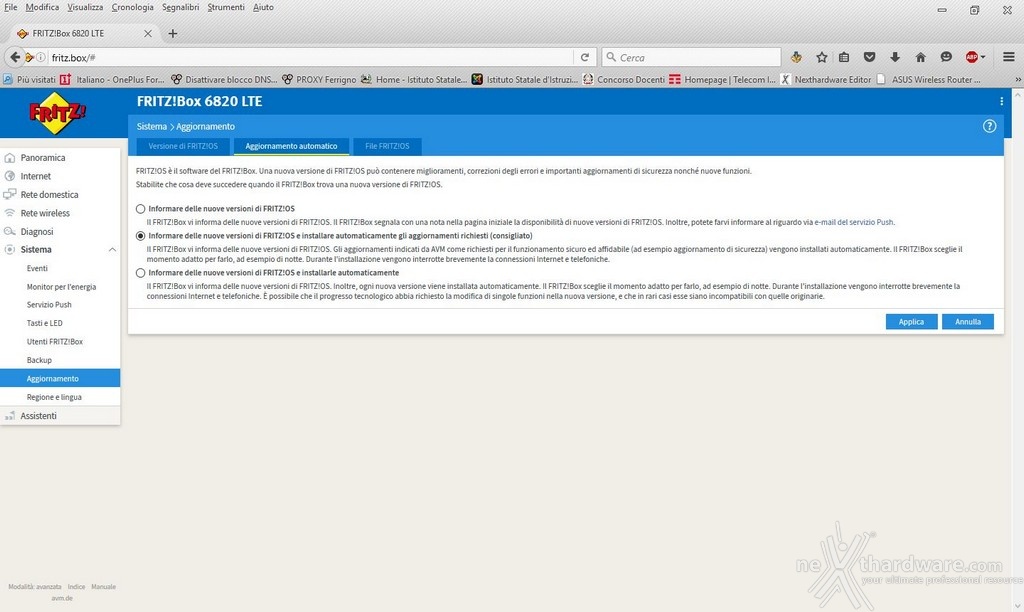Screen dimensions: 1024x612
Task: Open the Segnalibri menu
Action: [x=180, y=7]
